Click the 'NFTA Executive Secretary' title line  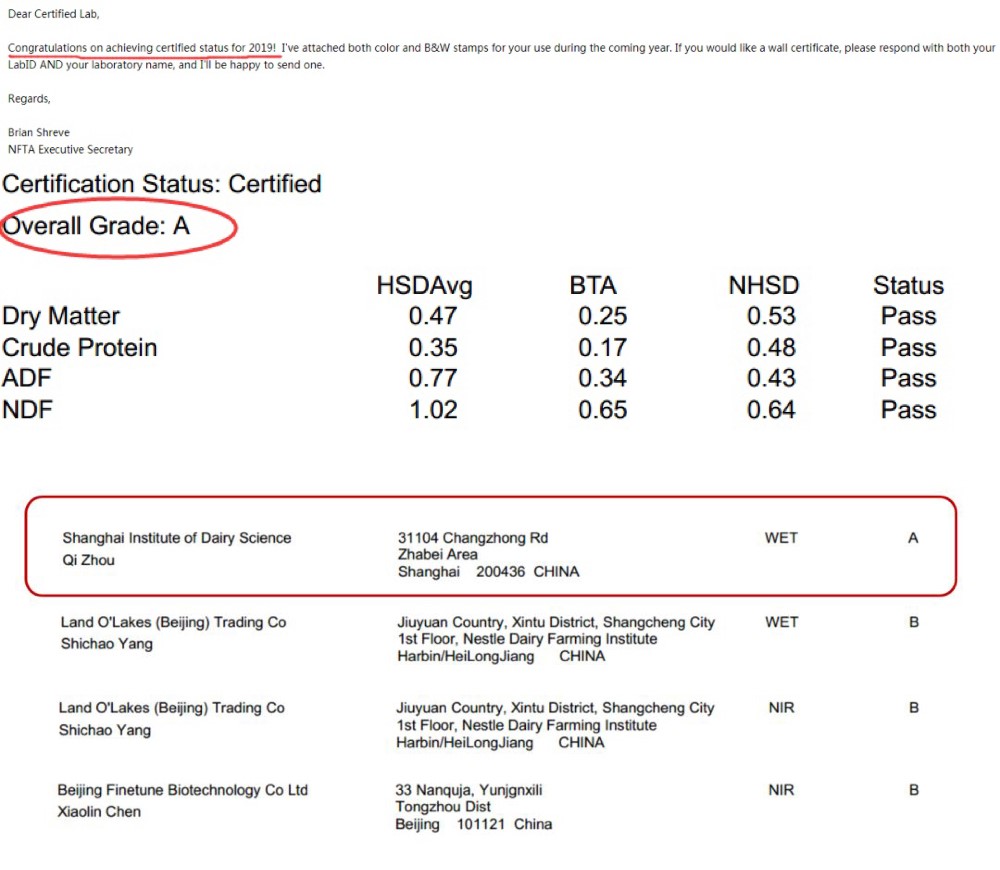click(70, 149)
